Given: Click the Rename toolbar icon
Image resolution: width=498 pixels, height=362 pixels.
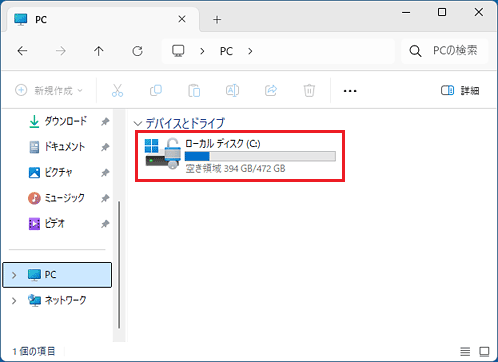Looking at the screenshot, I should [x=232, y=90].
